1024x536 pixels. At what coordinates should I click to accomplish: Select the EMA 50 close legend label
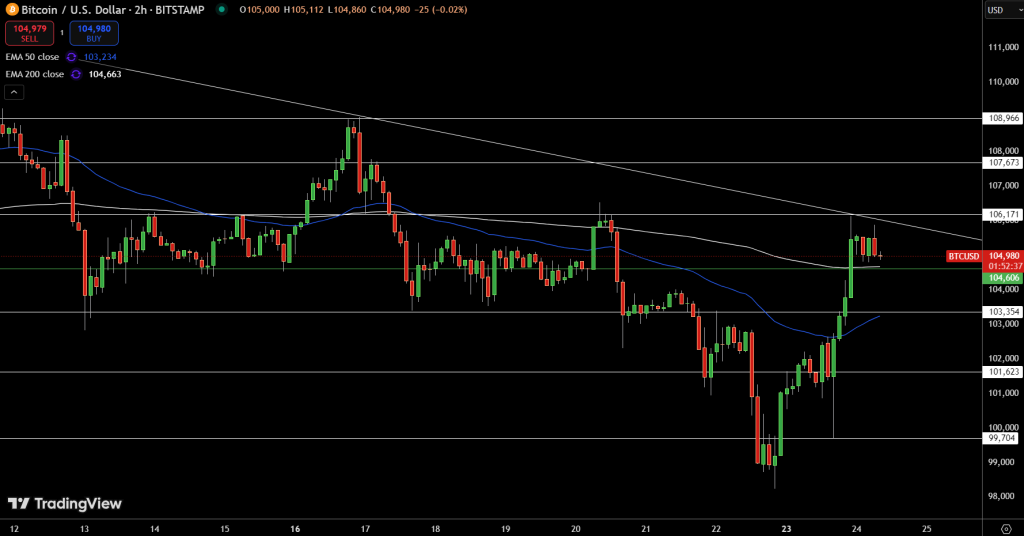[x=32, y=57]
